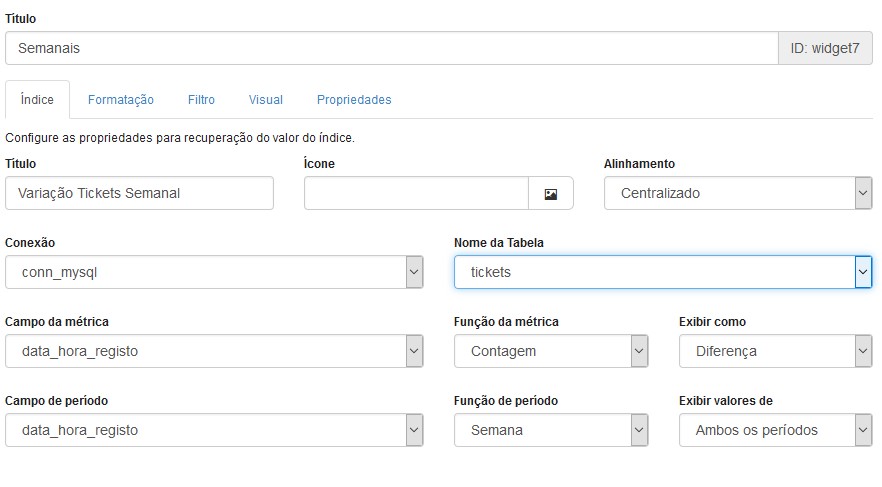
Task: Expand the Conexão dropdown arrow
Action: pyautogui.click(x=414, y=272)
